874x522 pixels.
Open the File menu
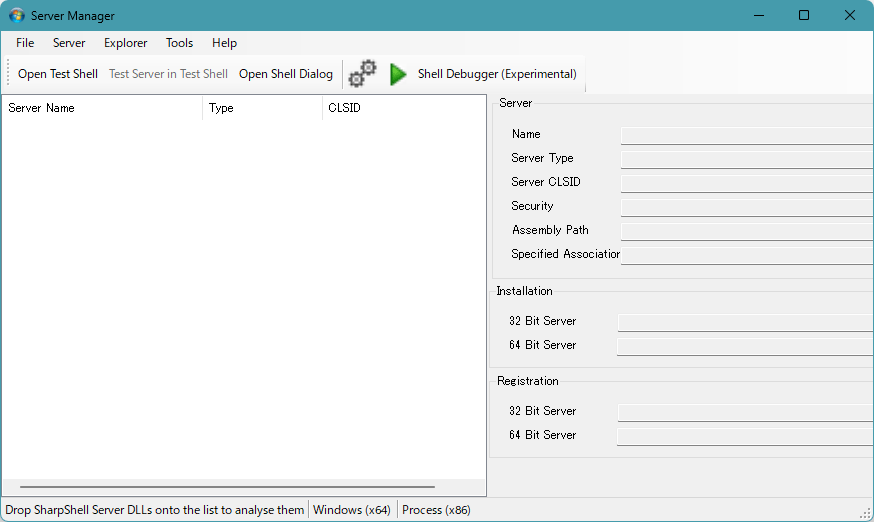(25, 43)
